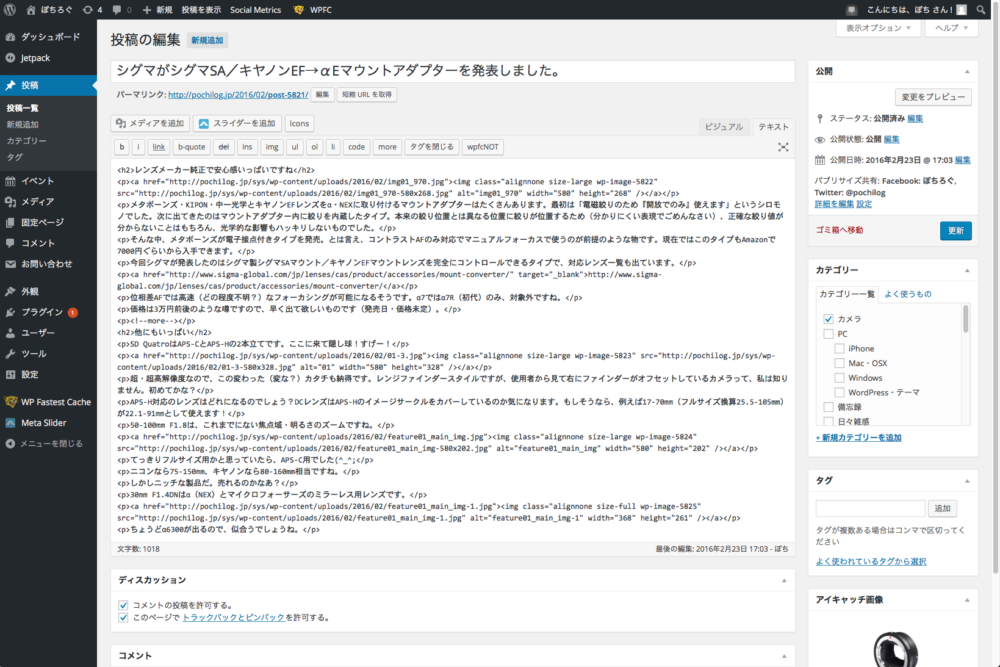The height and width of the screenshot is (667, 1000).
Task: Click the search icon in the admin bar
Action: [981, 8]
